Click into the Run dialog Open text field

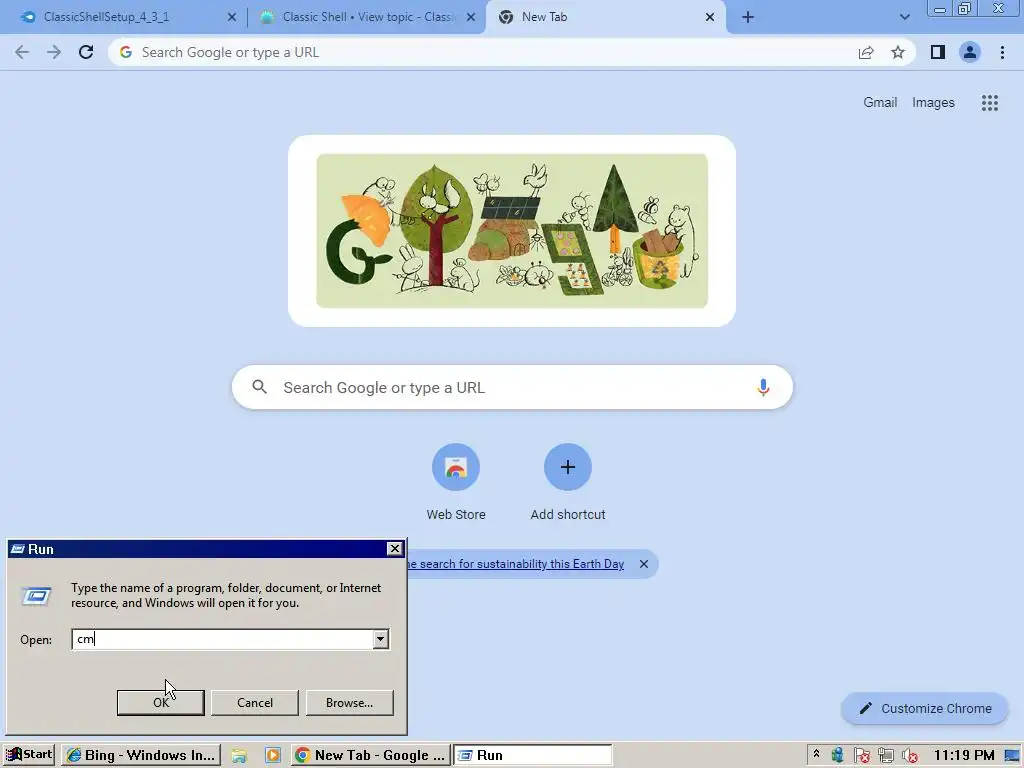point(222,639)
